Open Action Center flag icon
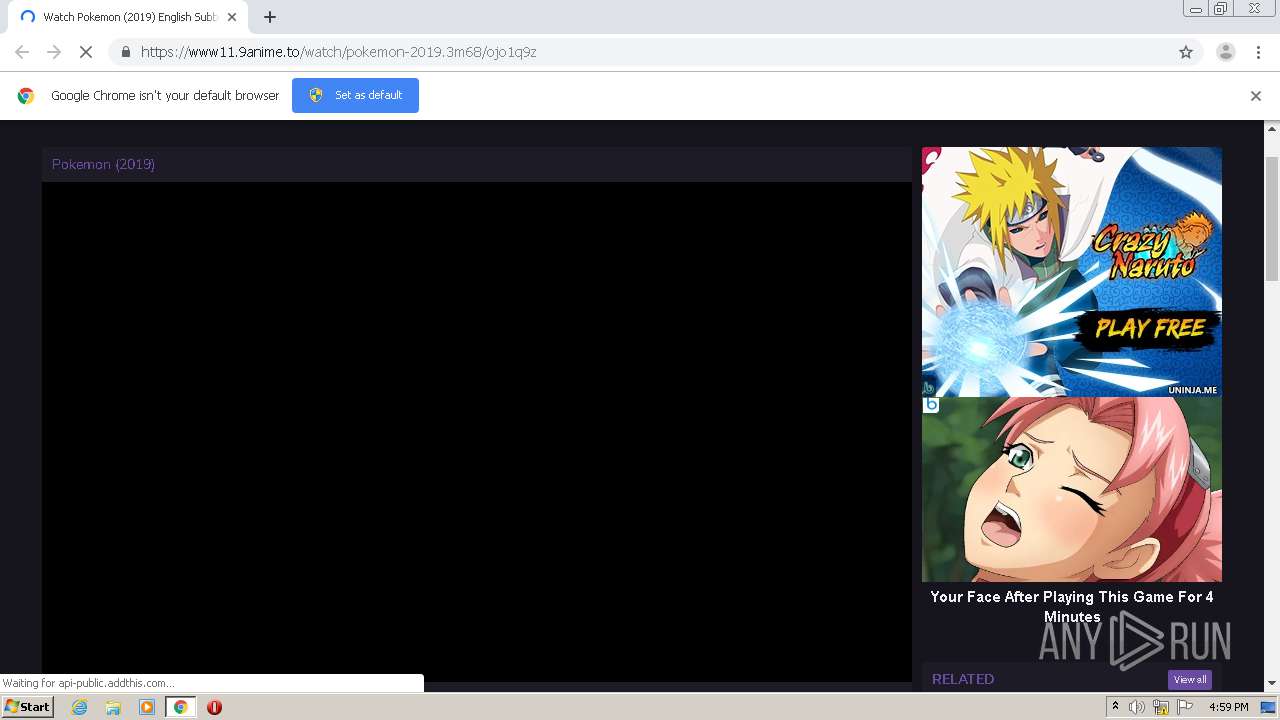Screen dimensions: 1280x720 click(1185, 707)
